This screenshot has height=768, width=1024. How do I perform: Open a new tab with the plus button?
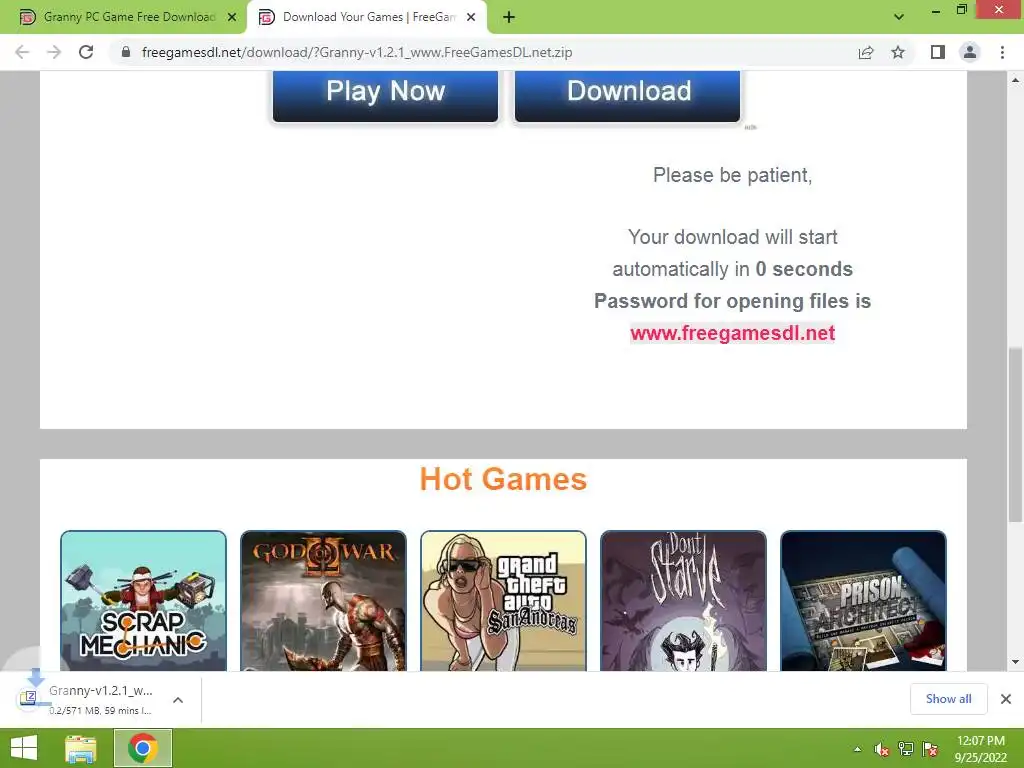pos(509,17)
